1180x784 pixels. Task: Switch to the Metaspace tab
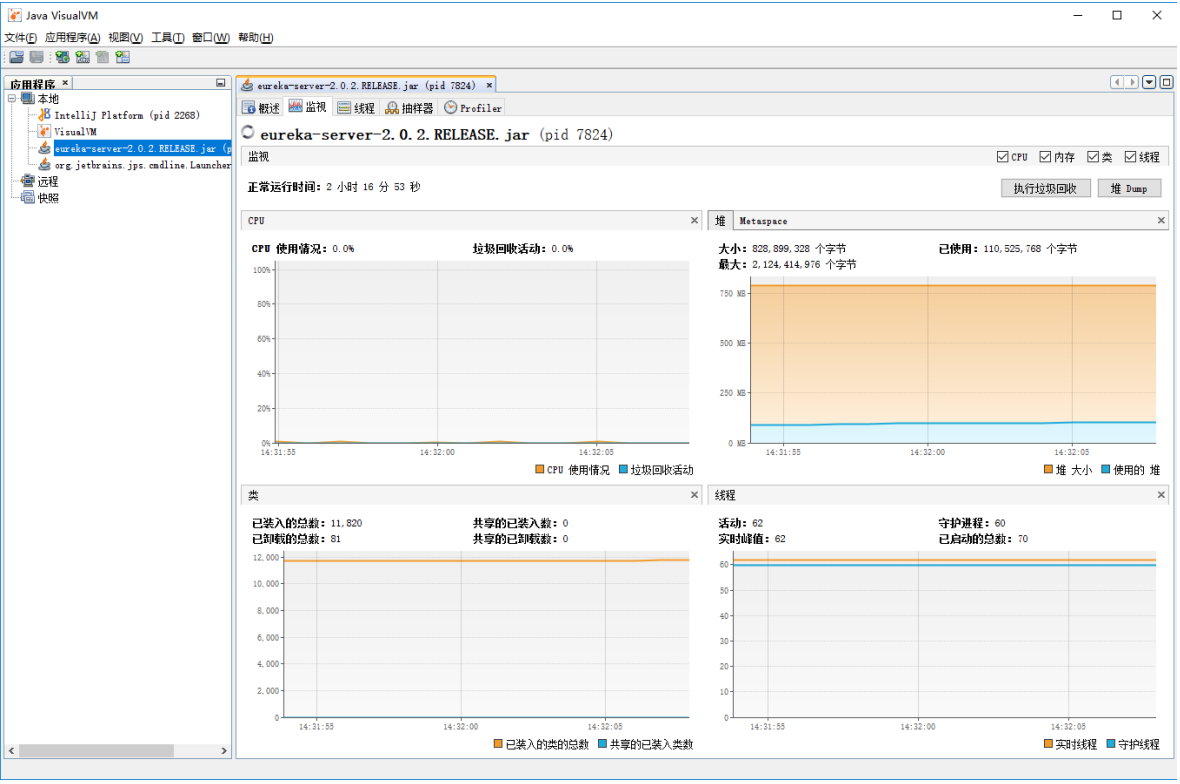[766, 220]
